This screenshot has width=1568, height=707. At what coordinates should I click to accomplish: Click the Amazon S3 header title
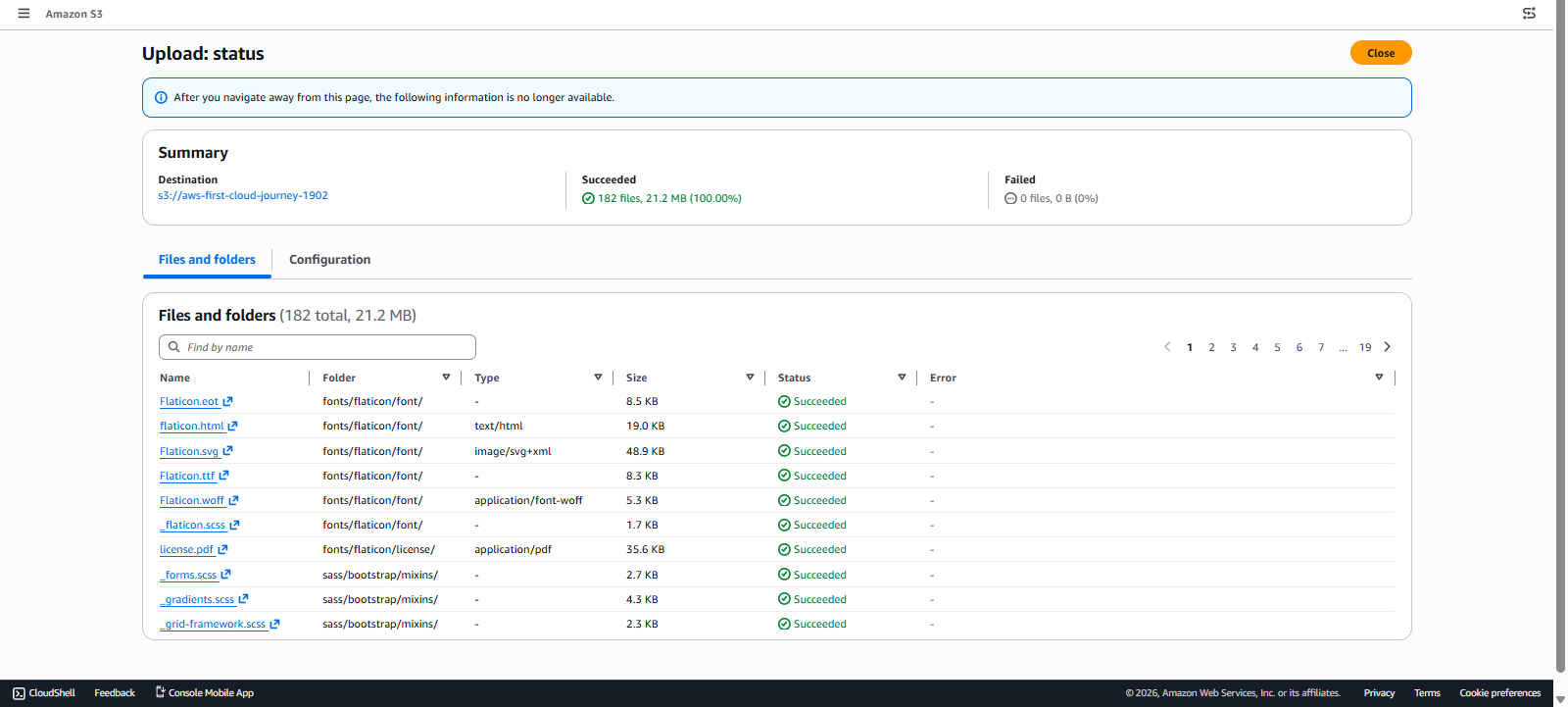73,14
